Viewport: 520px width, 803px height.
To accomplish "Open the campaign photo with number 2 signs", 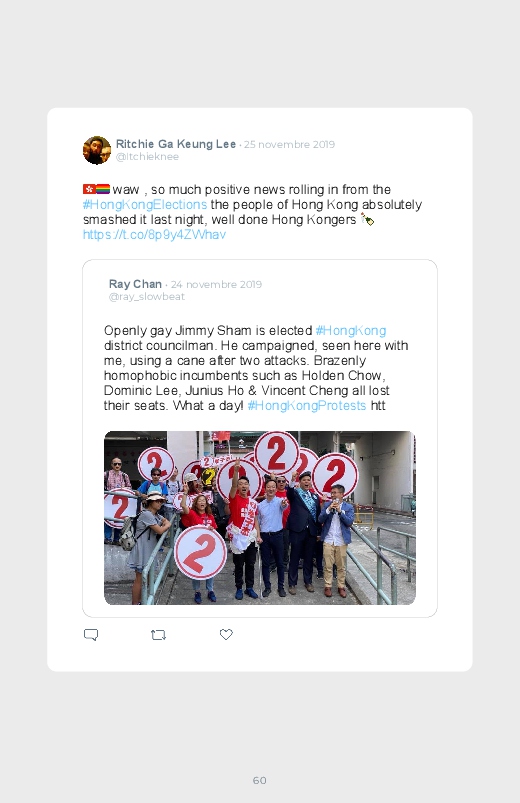I will (260, 518).
